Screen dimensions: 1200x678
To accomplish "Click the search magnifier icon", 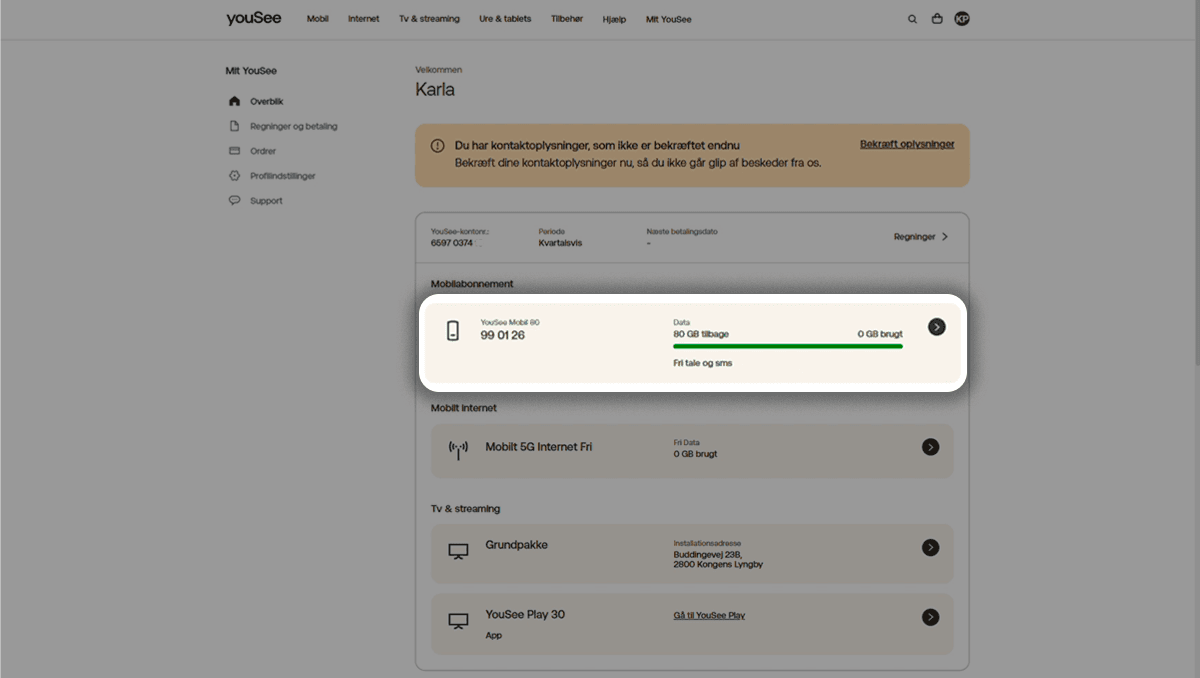I will point(912,19).
